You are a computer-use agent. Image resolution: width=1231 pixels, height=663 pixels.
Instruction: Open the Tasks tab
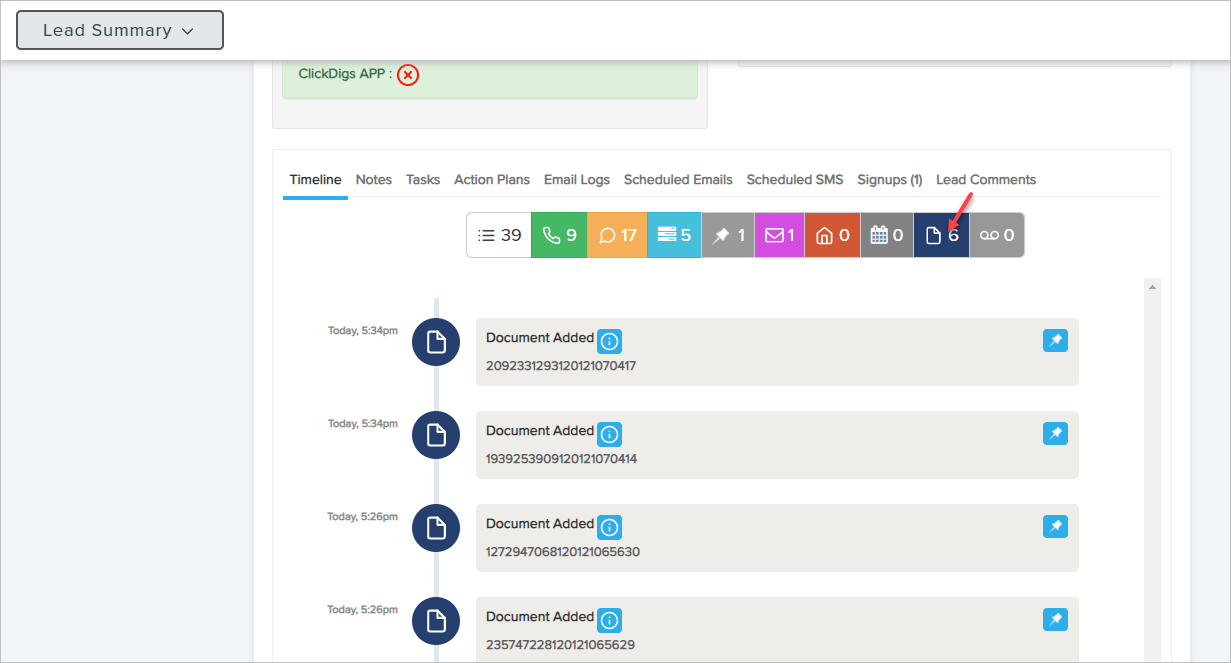click(x=422, y=180)
